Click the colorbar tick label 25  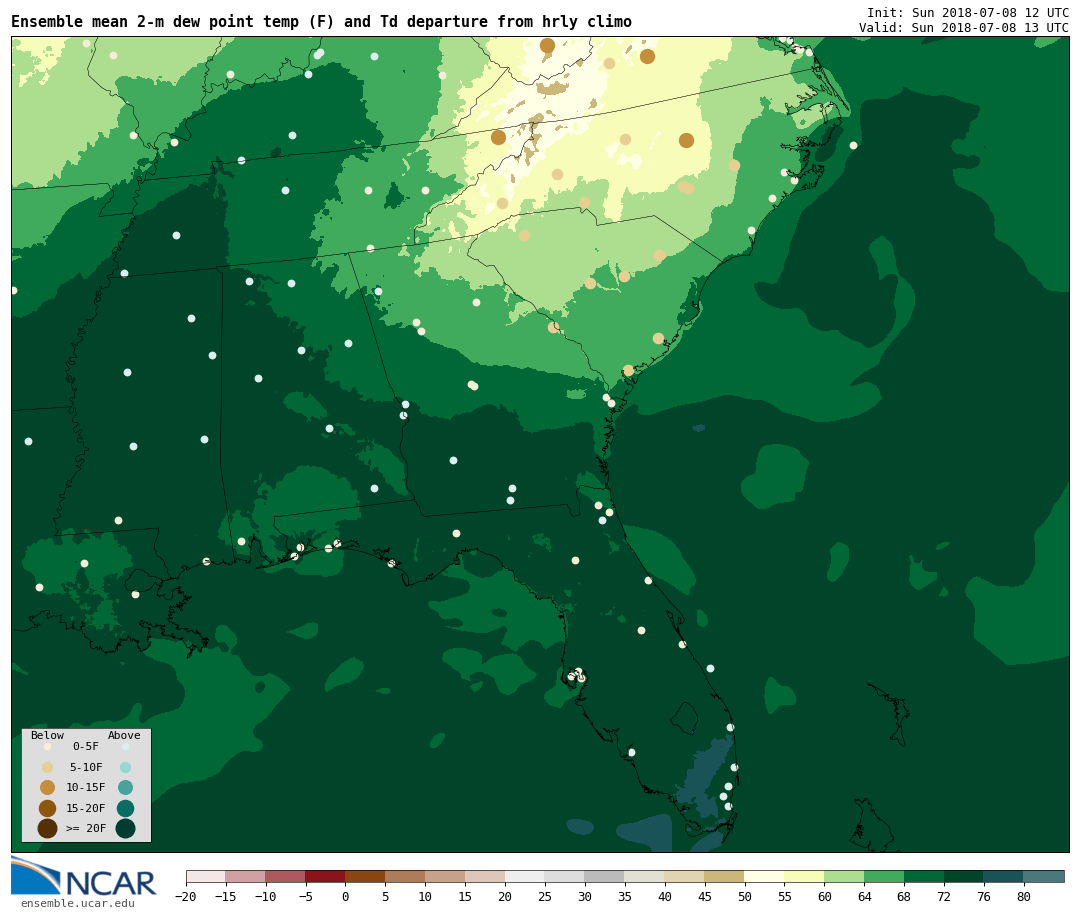[546, 896]
